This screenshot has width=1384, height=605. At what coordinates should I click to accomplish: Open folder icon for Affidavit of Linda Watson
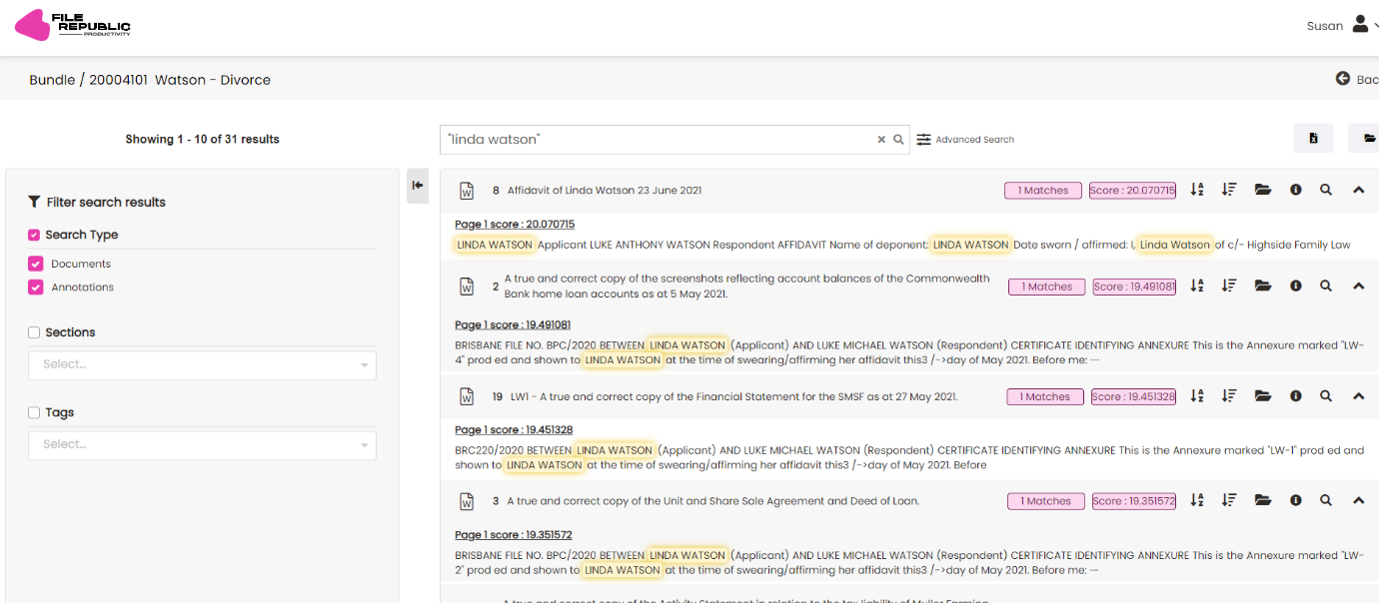pyautogui.click(x=1263, y=190)
